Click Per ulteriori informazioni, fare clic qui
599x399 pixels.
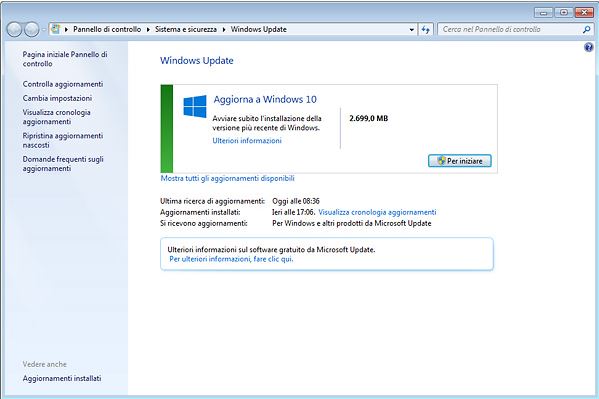pos(231,259)
